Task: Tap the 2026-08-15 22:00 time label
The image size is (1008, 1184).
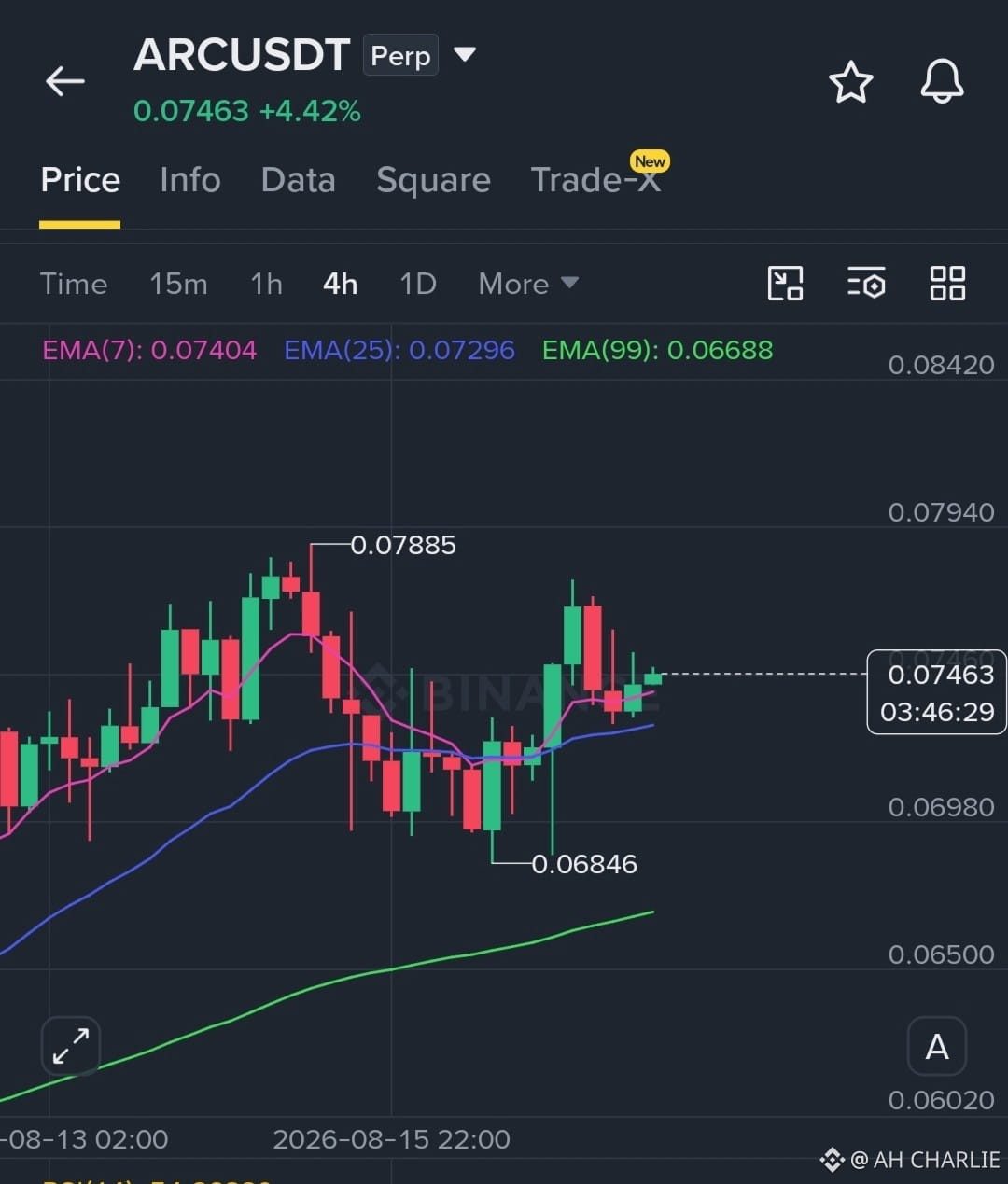Action: (391, 1139)
